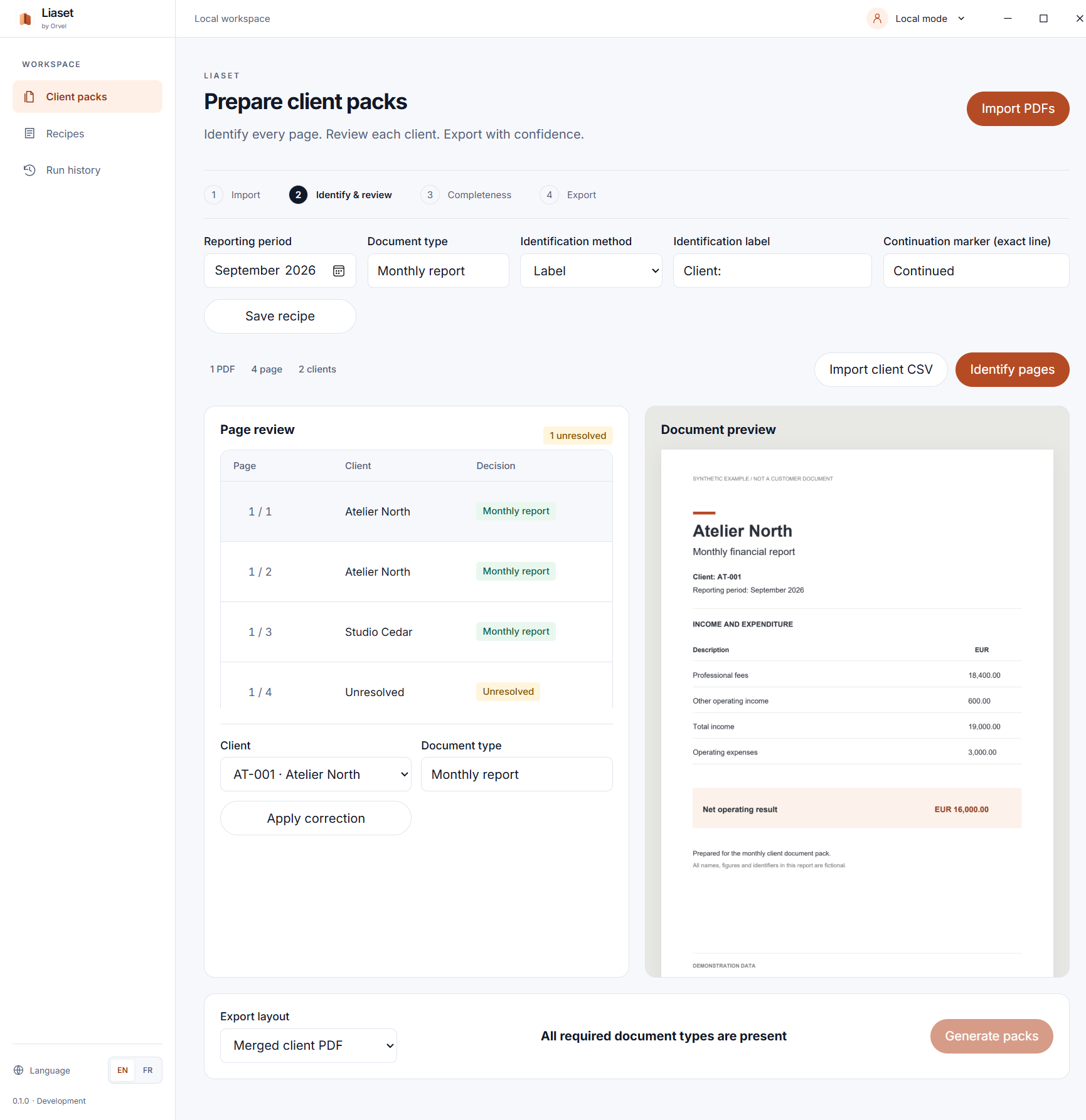Image resolution: width=1086 pixels, height=1120 pixels.
Task: Open Recipes in the sidebar
Action: tap(87, 134)
